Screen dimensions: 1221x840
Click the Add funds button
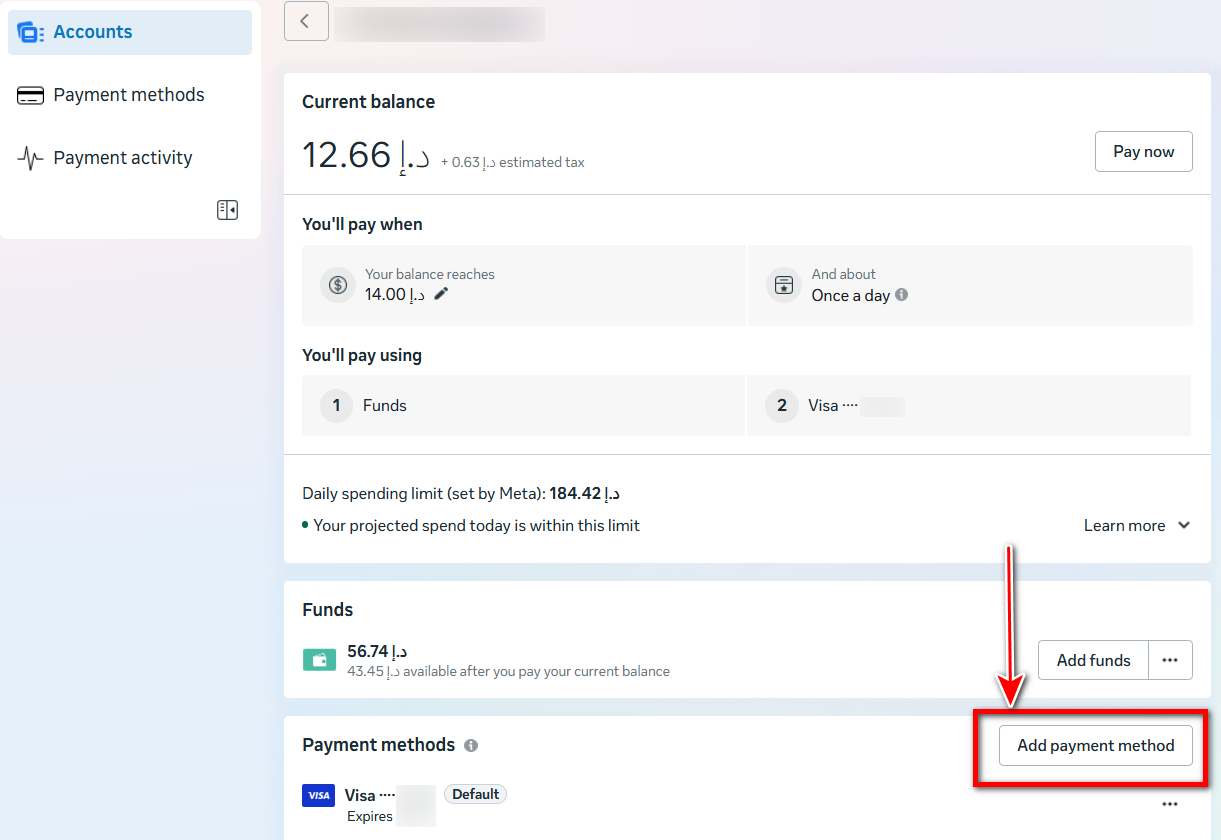coord(1092,660)
